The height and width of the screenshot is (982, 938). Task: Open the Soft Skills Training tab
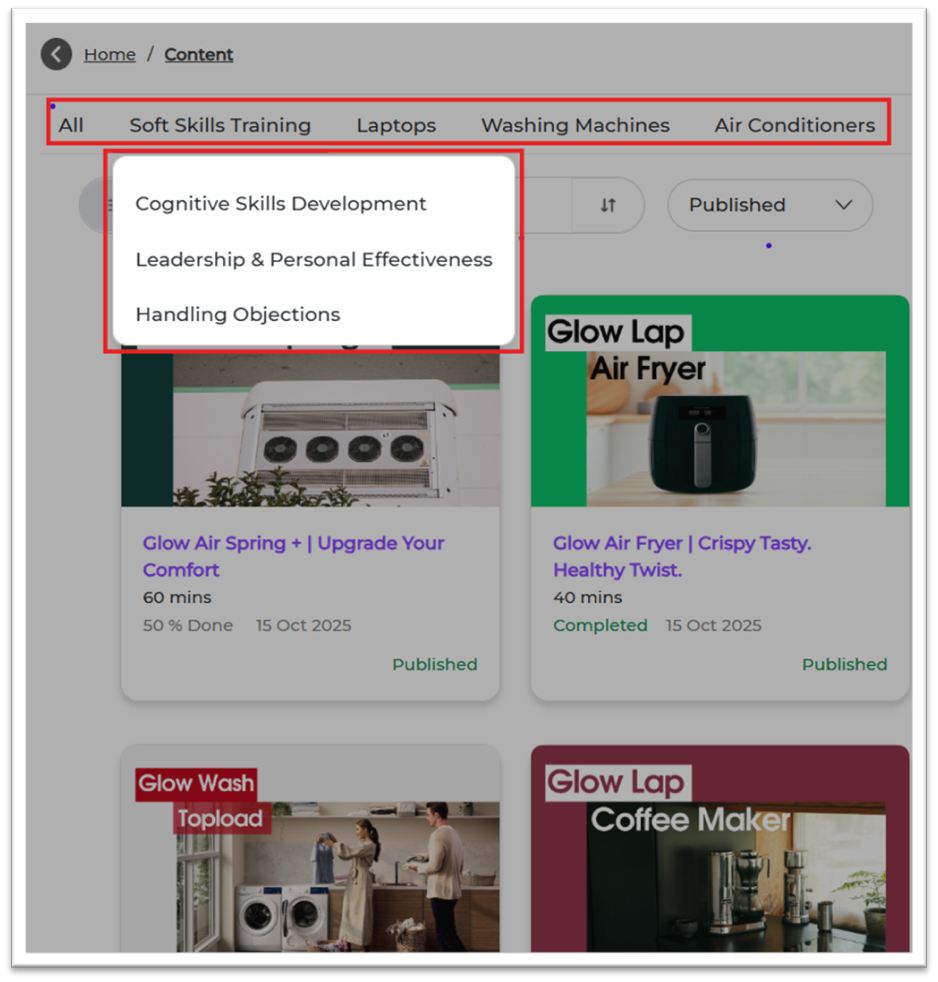[220, 125]
